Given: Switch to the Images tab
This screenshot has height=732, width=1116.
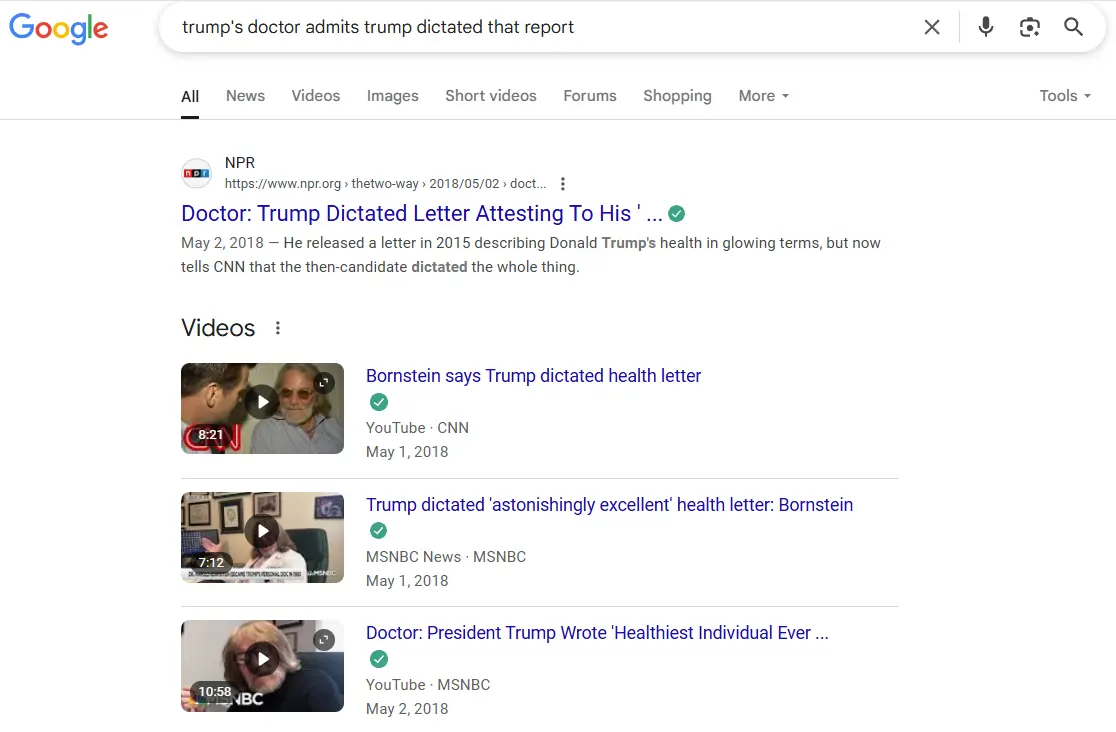Looking at the screenshot, I should (x=393, y=96).
